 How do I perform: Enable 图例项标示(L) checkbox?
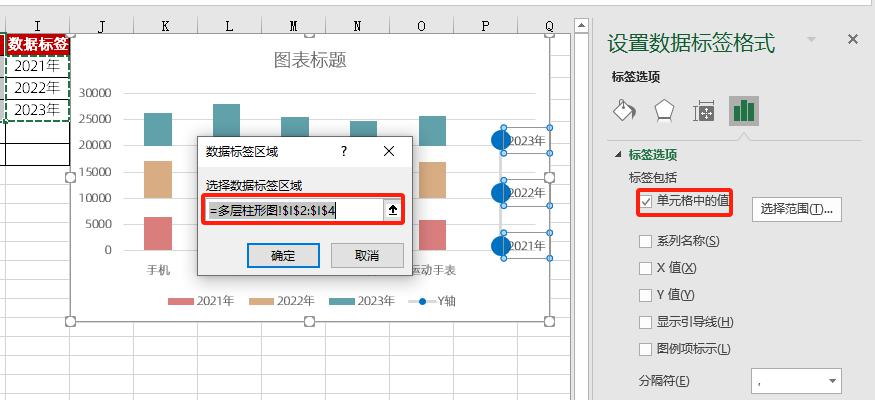pos(645,349)
